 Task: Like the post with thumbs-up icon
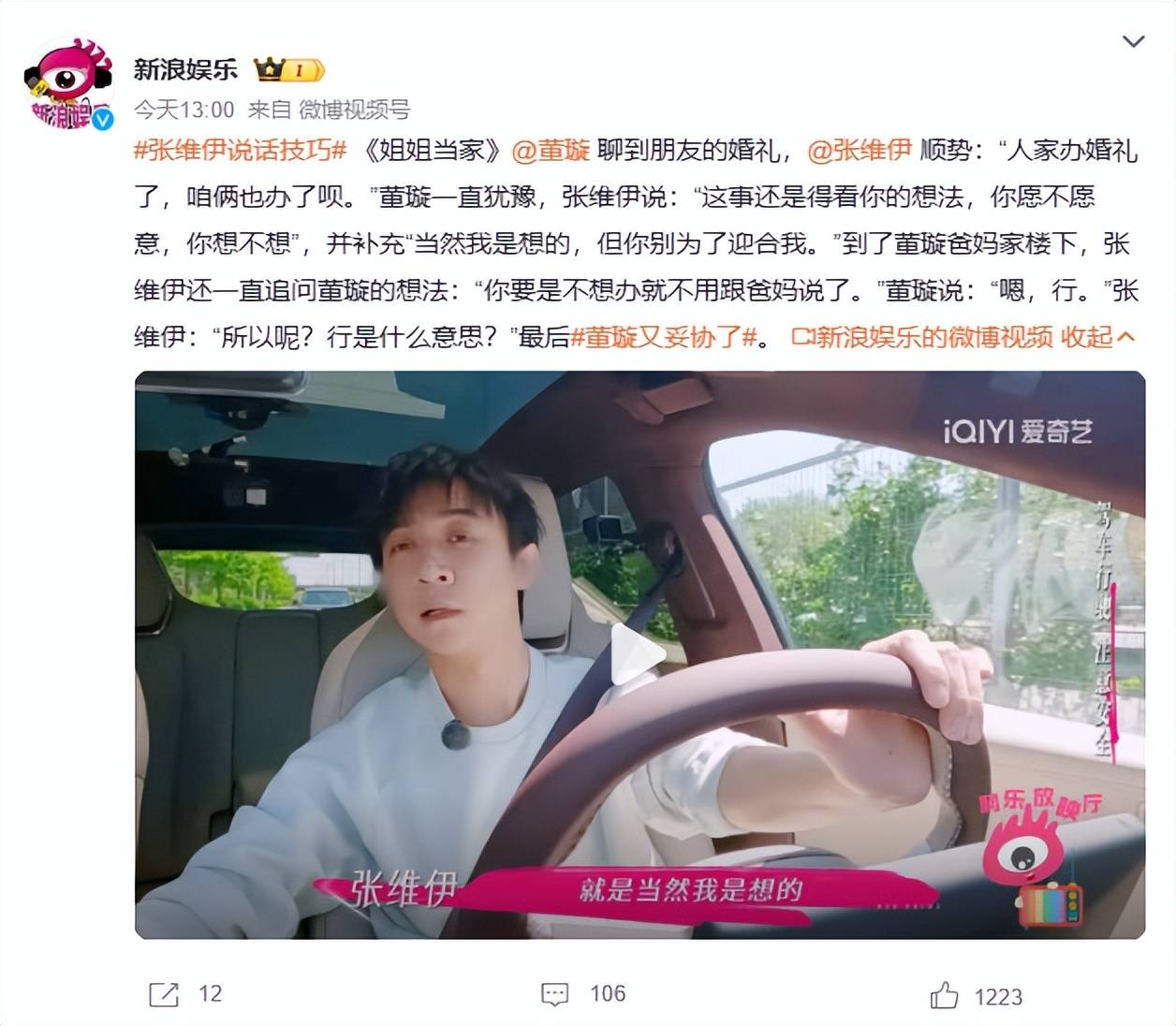(944, 995)
